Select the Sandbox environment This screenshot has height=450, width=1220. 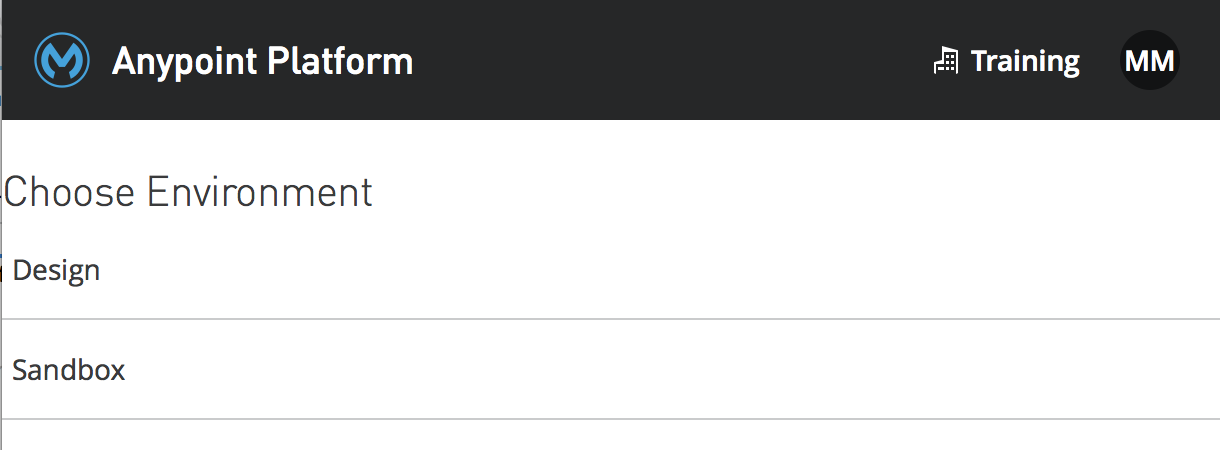(69, 370)
